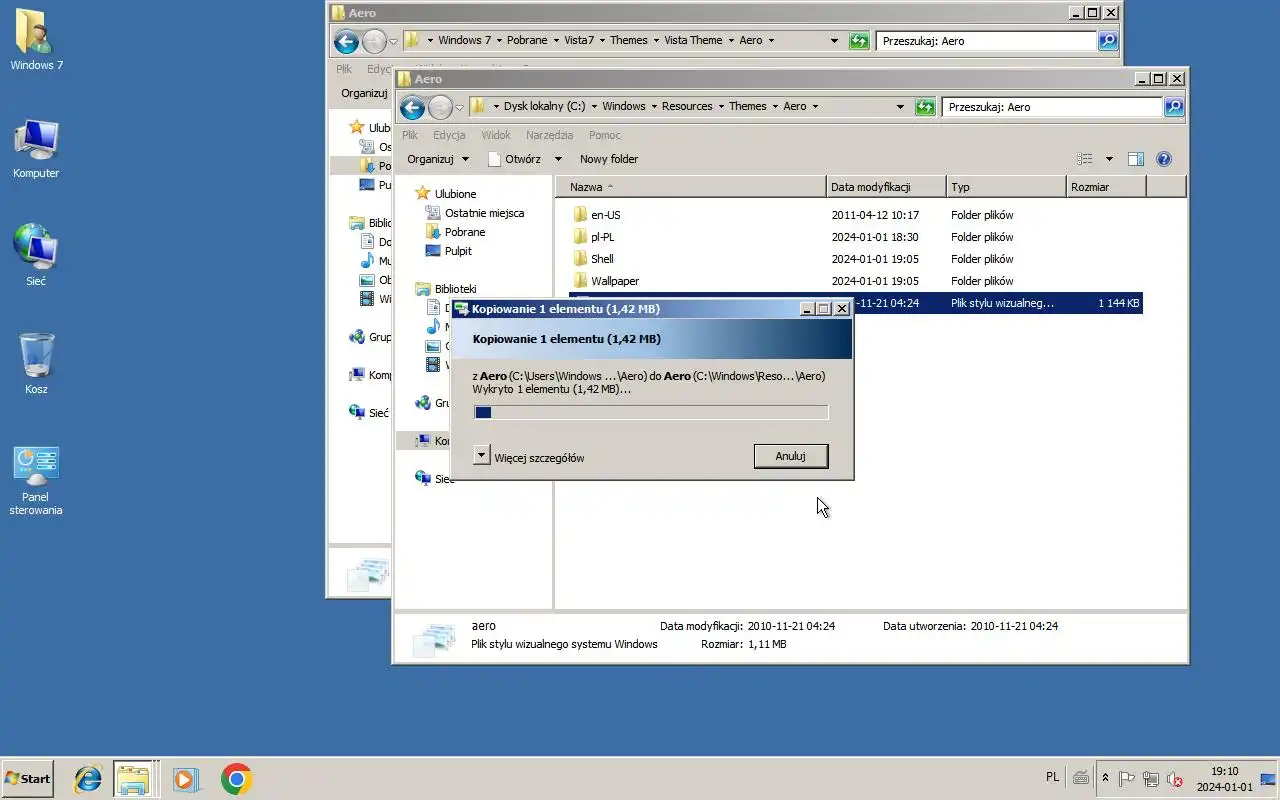The image size is (1280, 800).
Task: Click the copy progress bar
Action: (651, 412)
